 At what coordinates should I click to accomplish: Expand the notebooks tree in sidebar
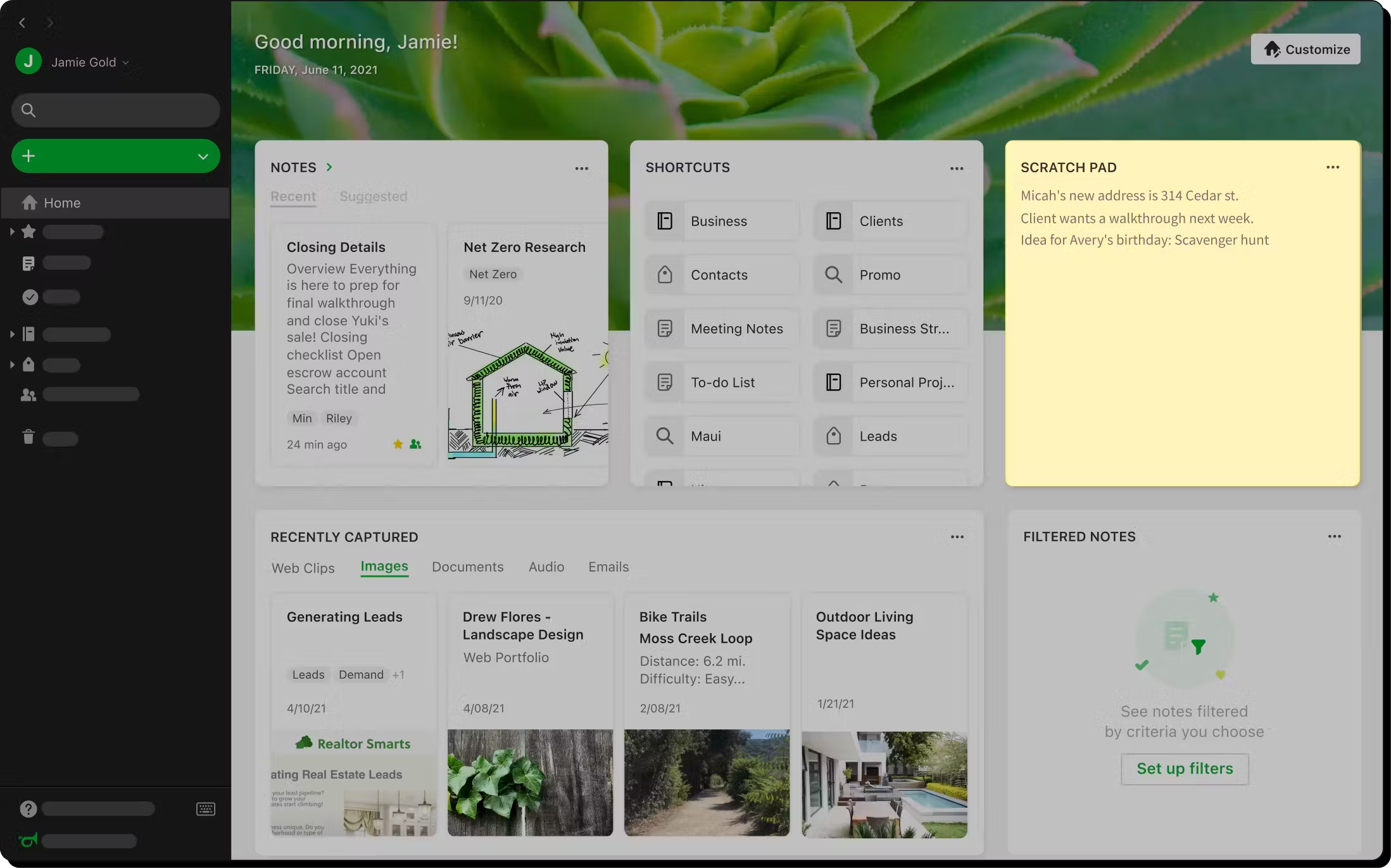click(x=12, y=334)
